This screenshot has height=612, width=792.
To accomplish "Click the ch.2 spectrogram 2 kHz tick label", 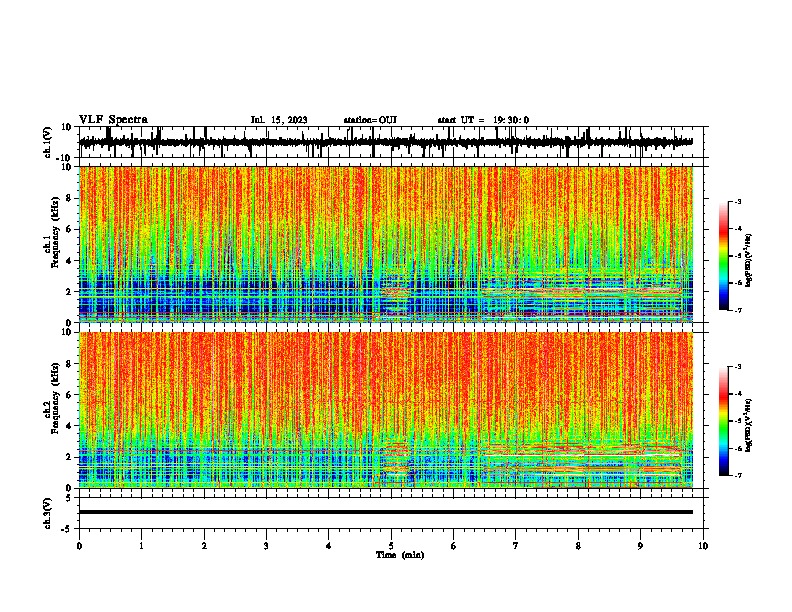I will click(69, 457).
